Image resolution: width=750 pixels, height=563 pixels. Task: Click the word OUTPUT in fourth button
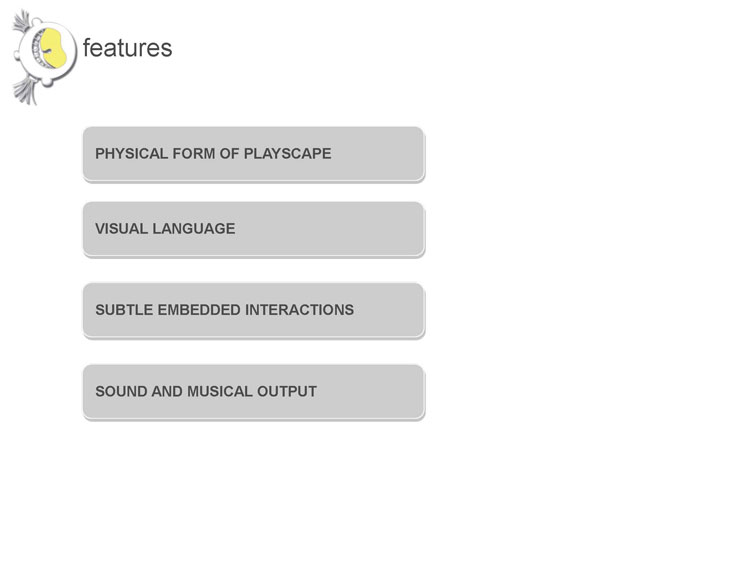point(287,391)
